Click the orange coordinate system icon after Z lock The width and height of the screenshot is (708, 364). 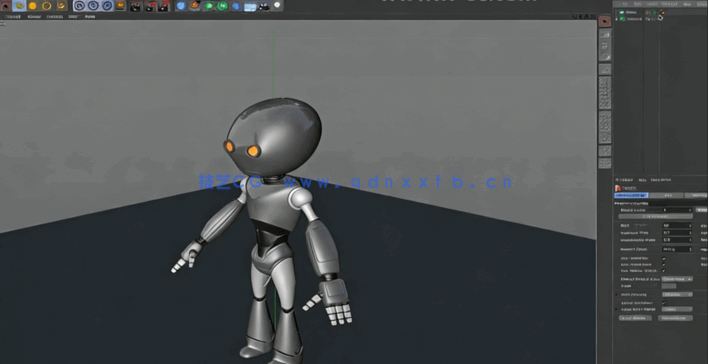(x=121, y=5)
